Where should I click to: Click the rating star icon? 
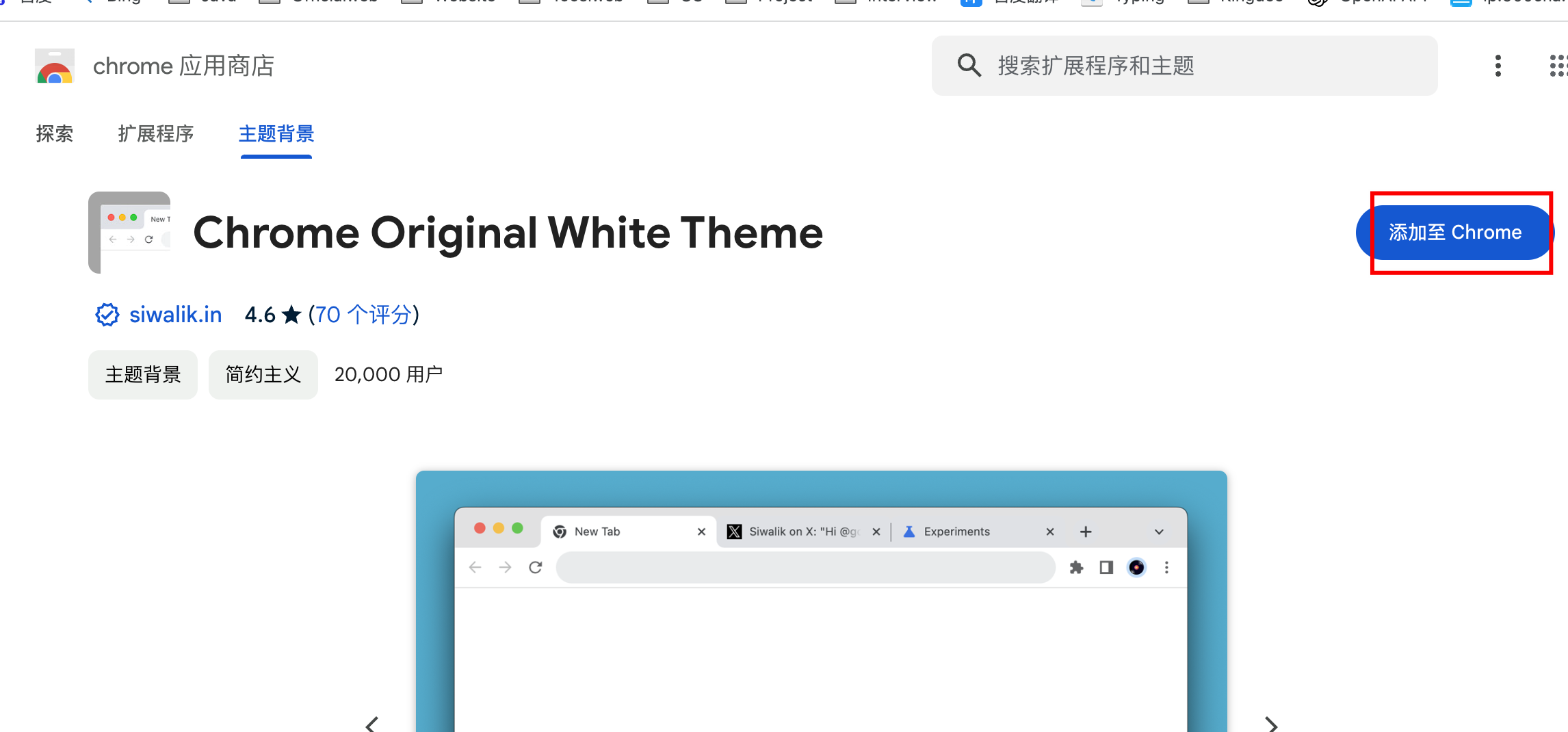pos(291,315)
